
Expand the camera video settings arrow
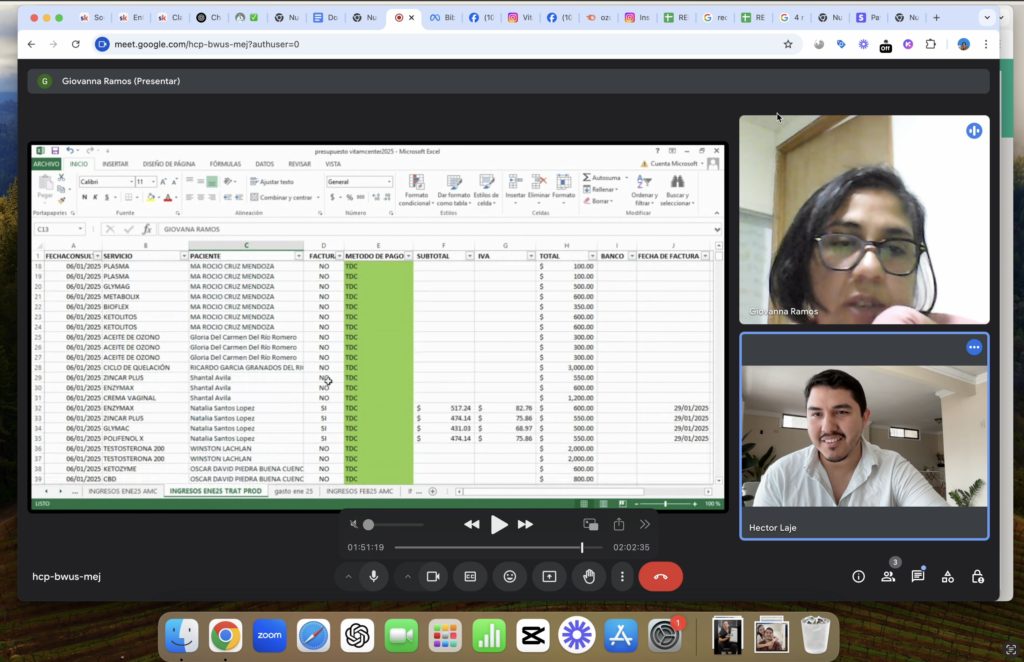point(408,576)
